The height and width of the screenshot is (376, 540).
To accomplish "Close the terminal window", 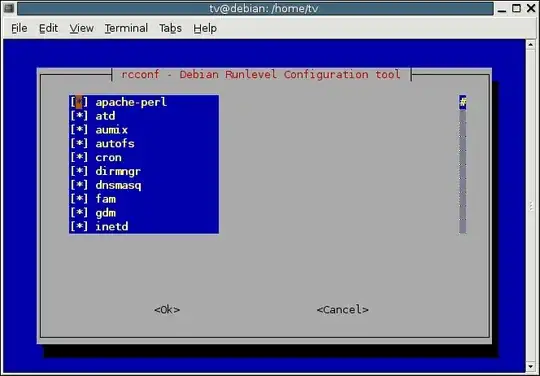I will (x=531, y=8).
